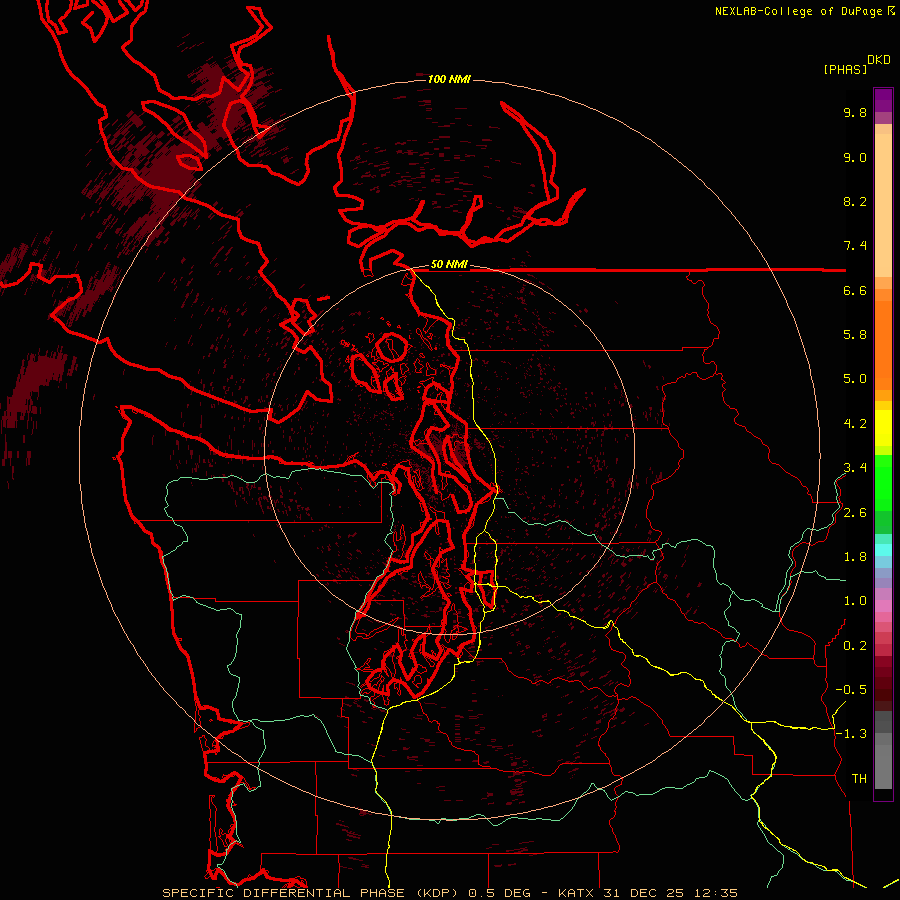
Task: Click the 0.2 legend value
Action: 855,646
